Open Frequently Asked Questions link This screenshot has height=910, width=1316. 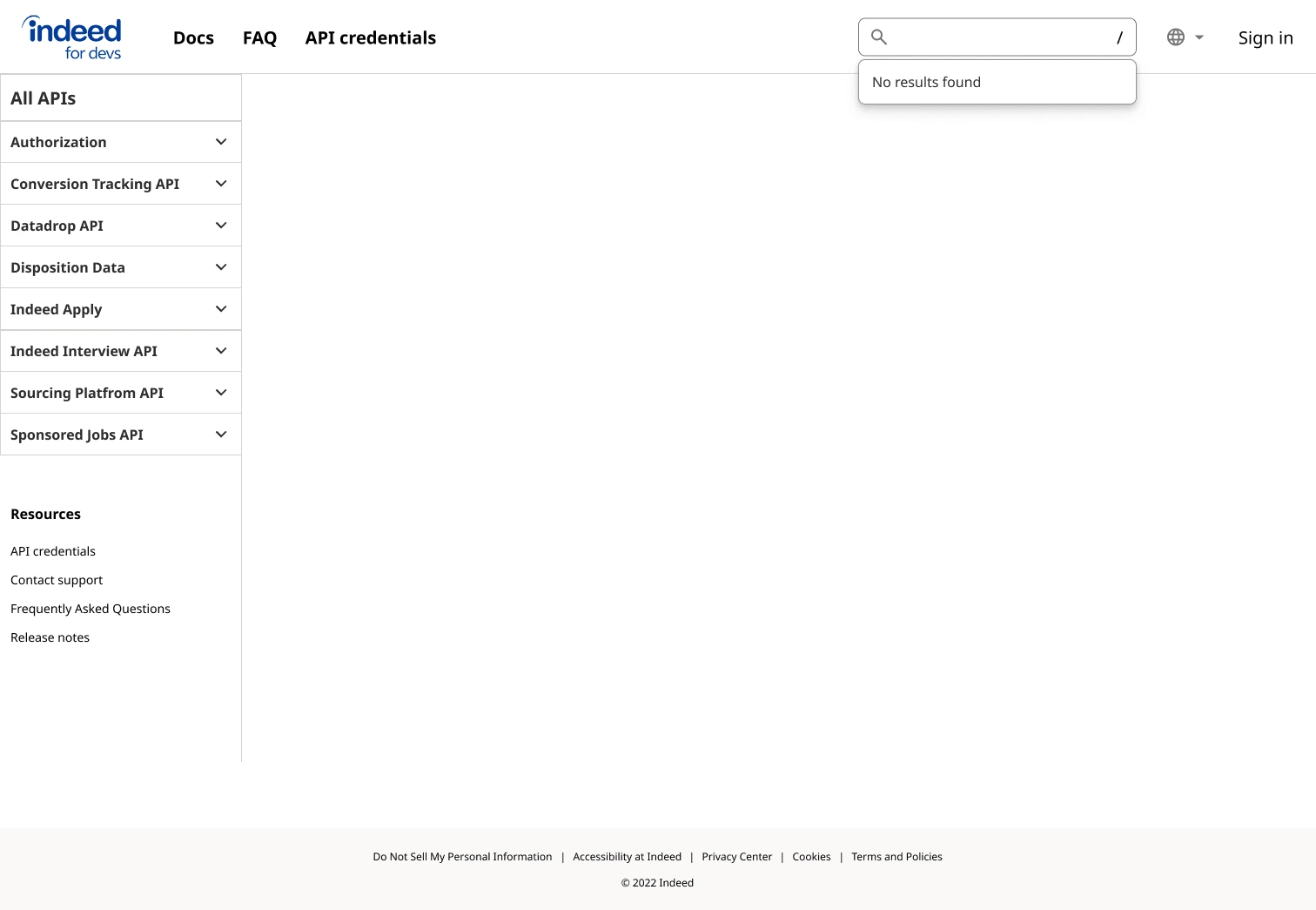coord(91,609)
